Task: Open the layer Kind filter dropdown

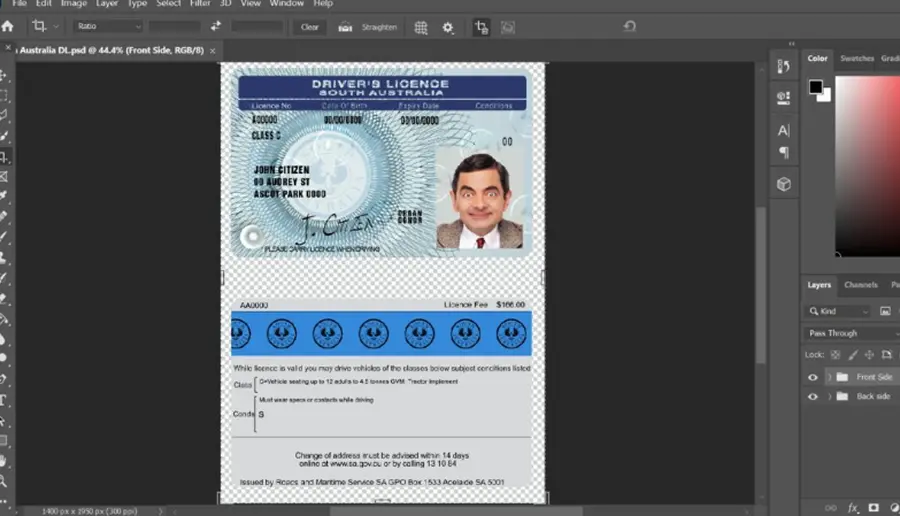Action: 839,311
